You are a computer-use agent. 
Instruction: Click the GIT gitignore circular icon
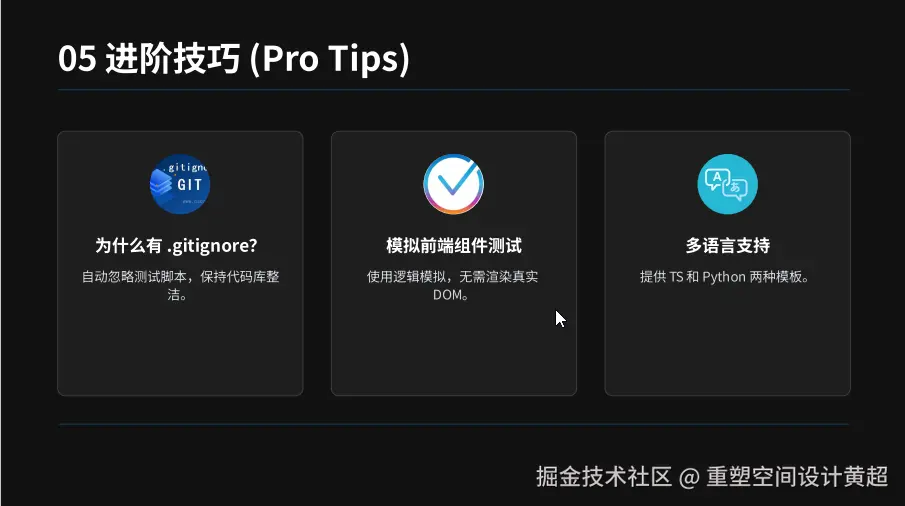(180, 184)
